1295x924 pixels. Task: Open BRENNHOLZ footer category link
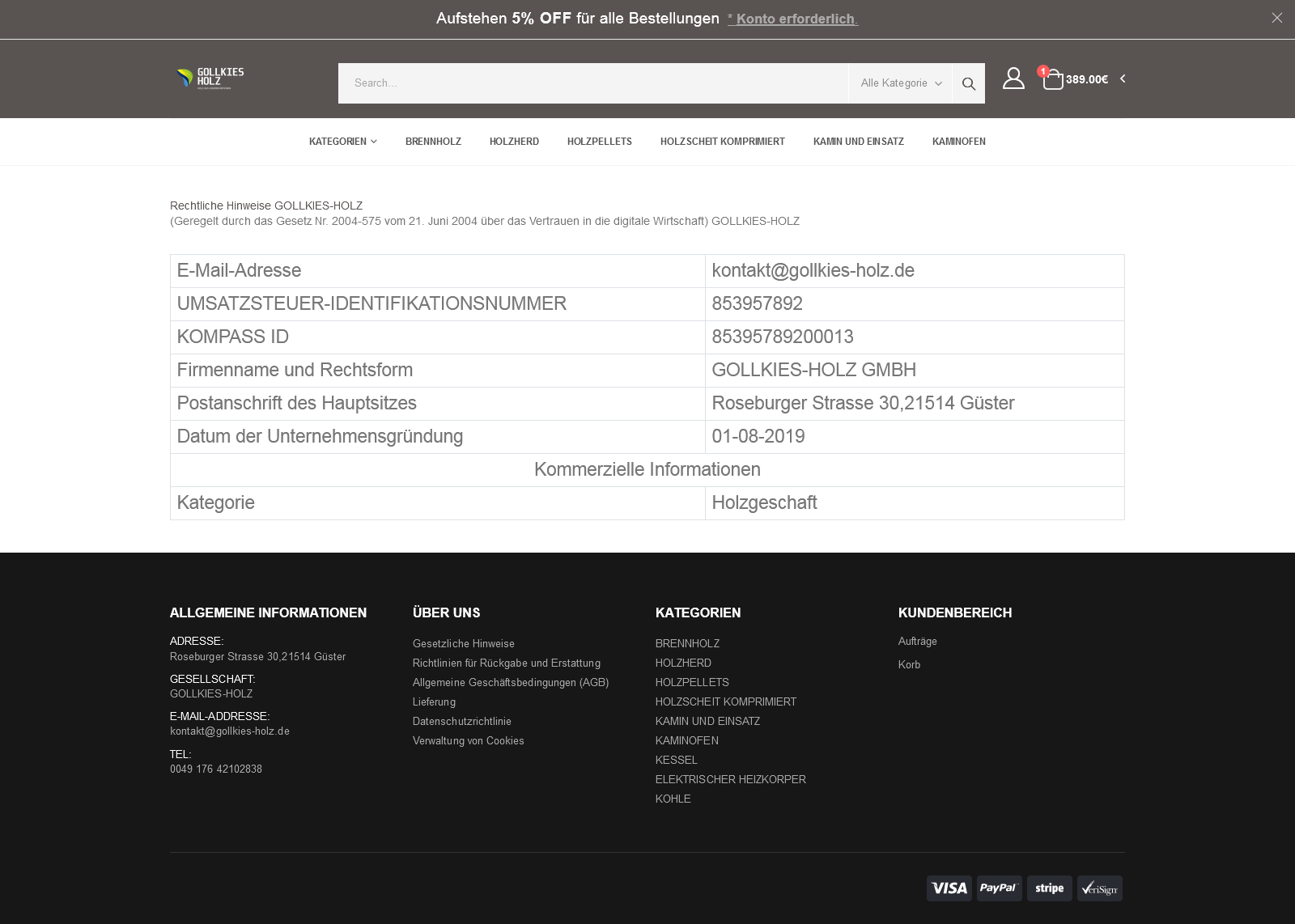pos(687,644)
